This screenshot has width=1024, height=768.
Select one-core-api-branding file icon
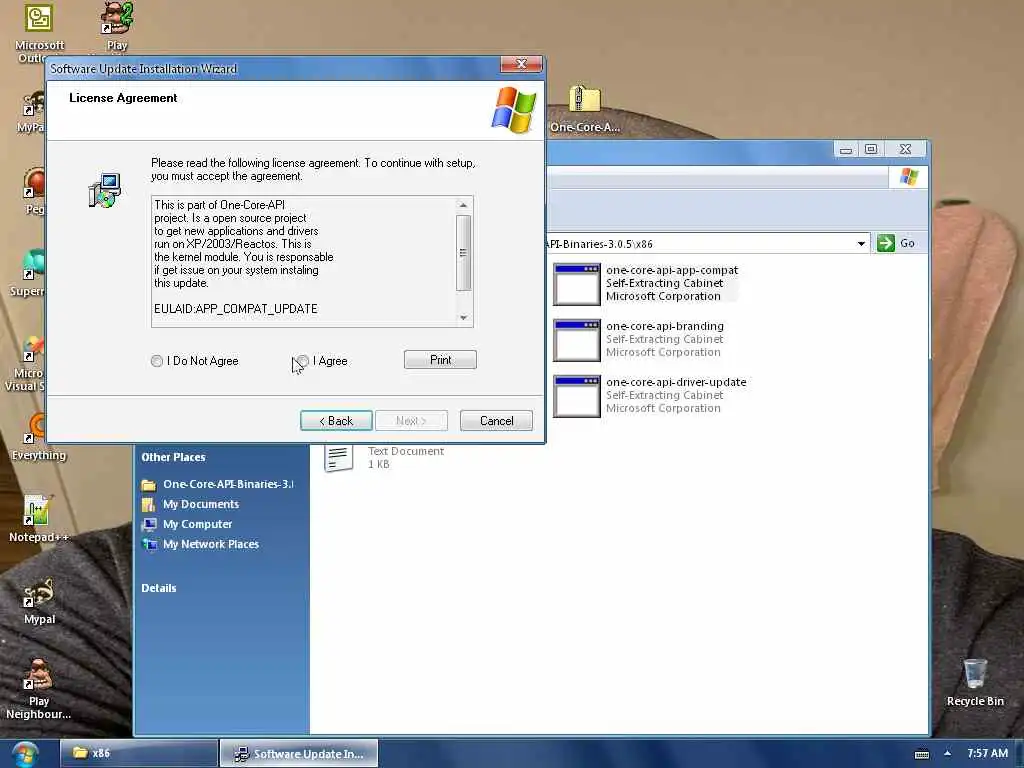coord(577,340)
